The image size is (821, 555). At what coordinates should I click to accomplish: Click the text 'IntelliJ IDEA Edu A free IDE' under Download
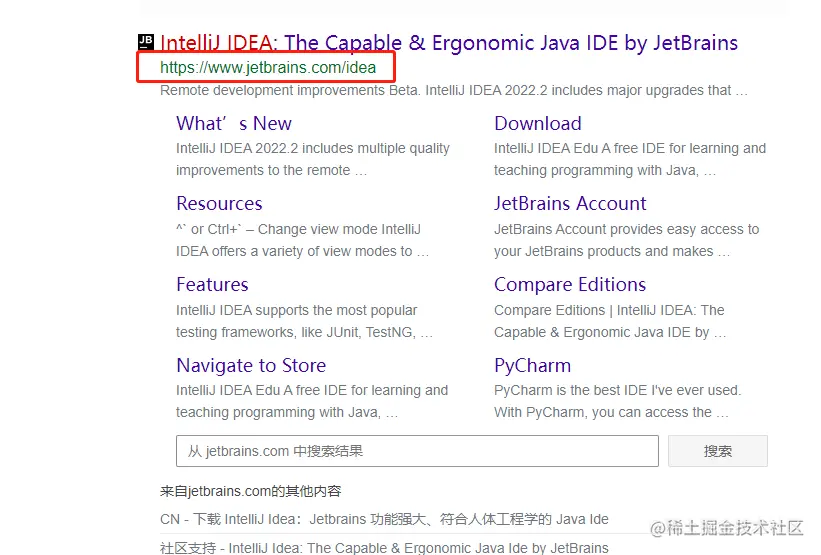579,149
